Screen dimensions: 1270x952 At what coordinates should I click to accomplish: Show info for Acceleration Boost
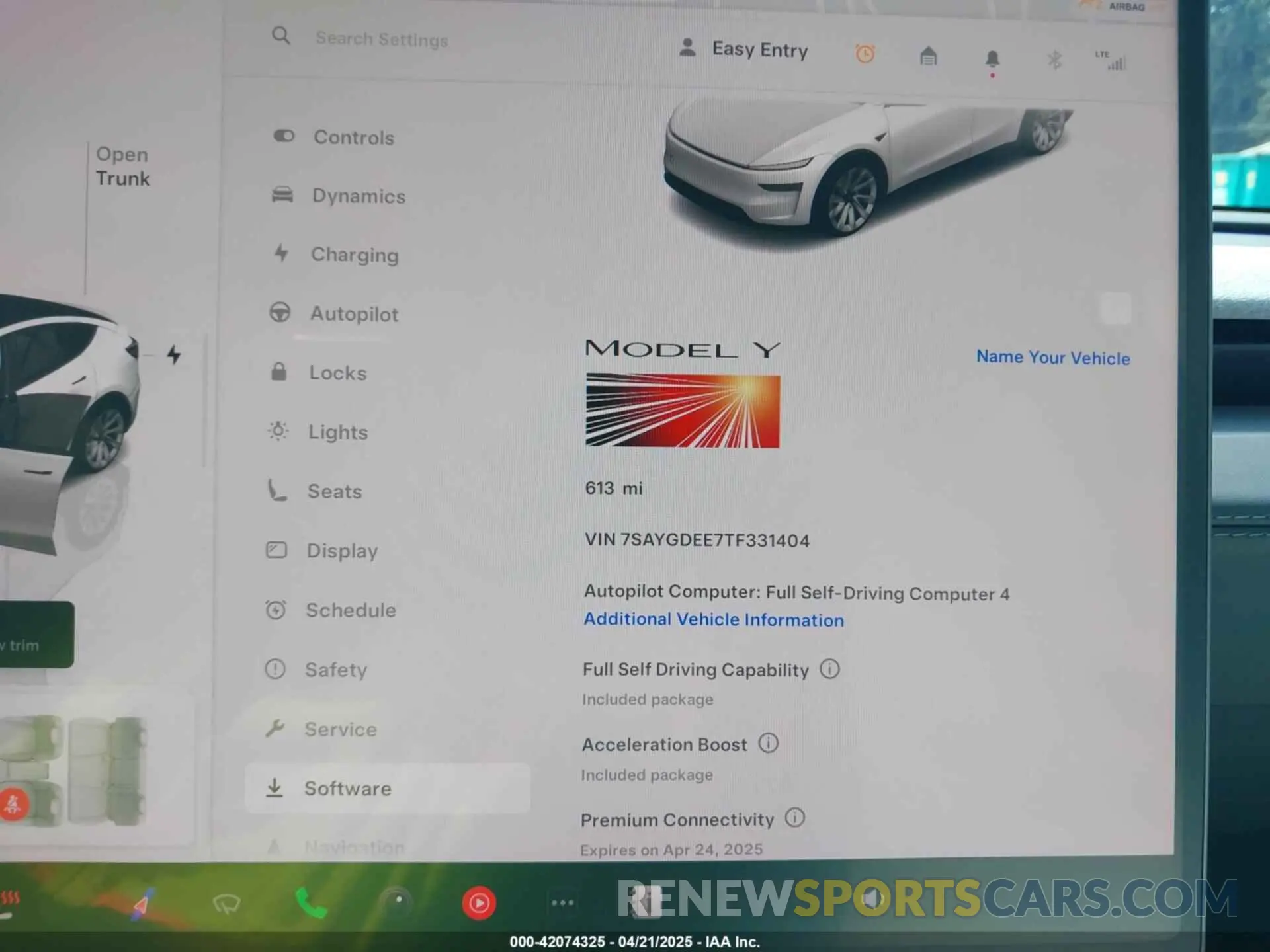pyautogui.click(x=768, y=743)
